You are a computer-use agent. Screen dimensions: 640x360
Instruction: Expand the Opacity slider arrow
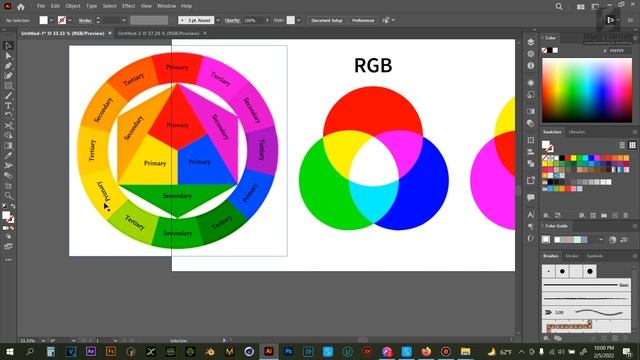[267, 20]
